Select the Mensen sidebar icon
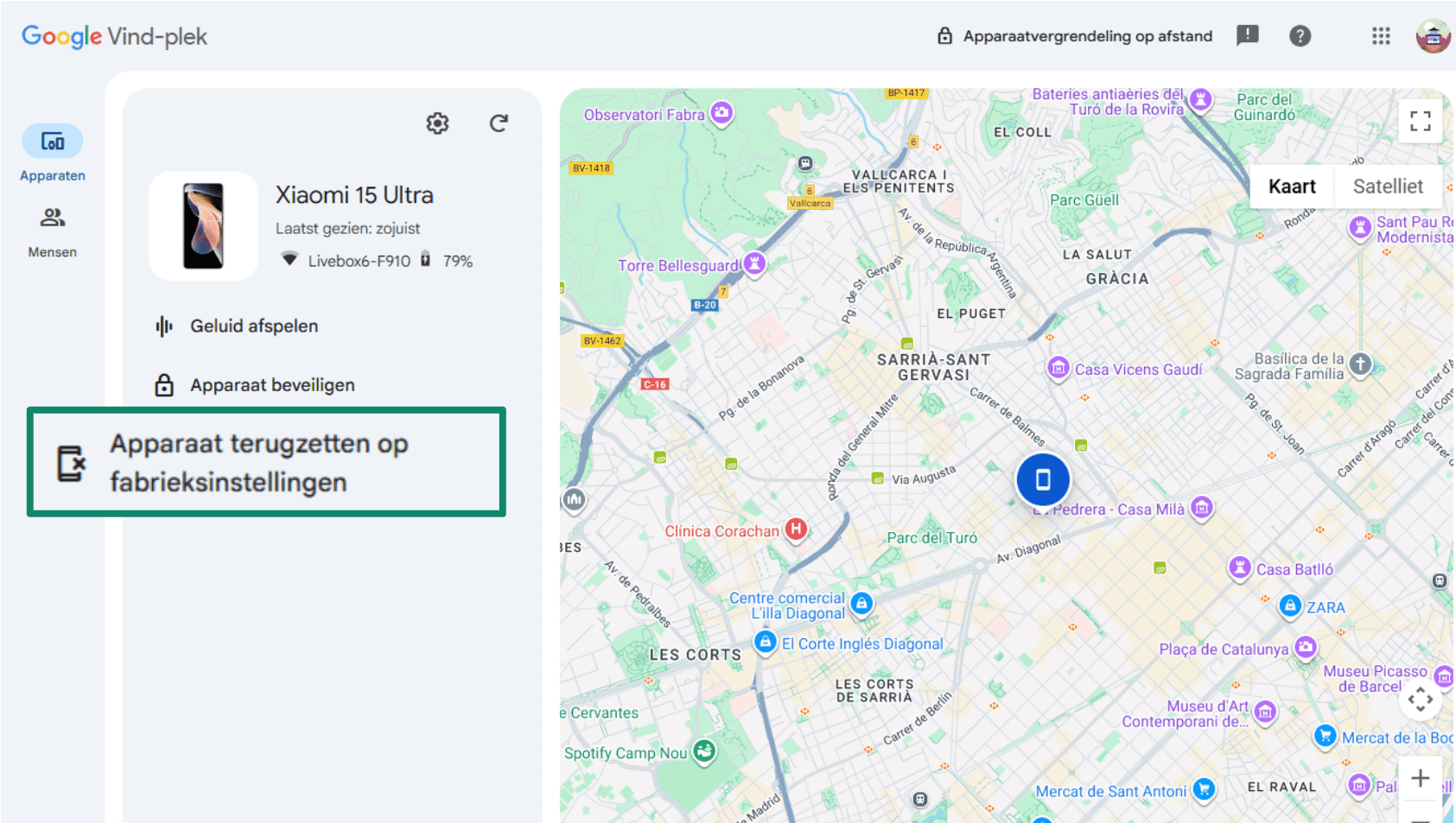This screenshot has height=823, width=1456. click(x=52, y=218)
